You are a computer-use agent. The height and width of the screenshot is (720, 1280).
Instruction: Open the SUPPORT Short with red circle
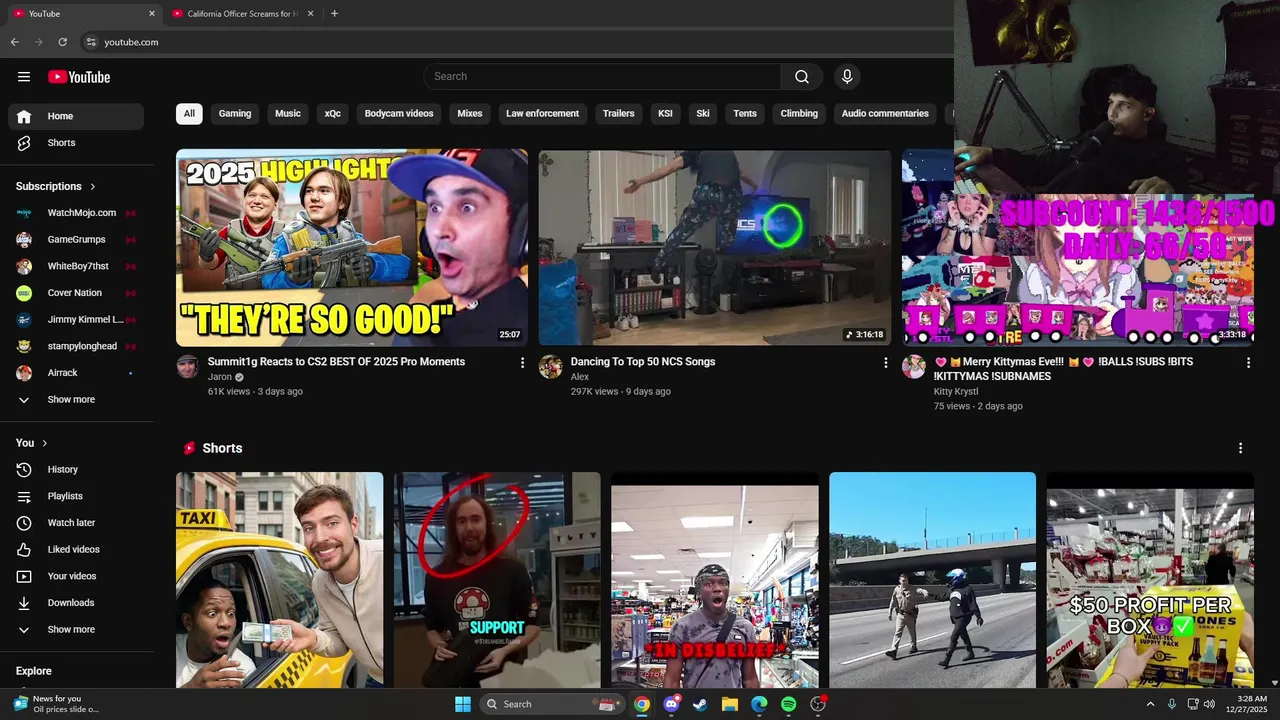[x=497, y=580]
